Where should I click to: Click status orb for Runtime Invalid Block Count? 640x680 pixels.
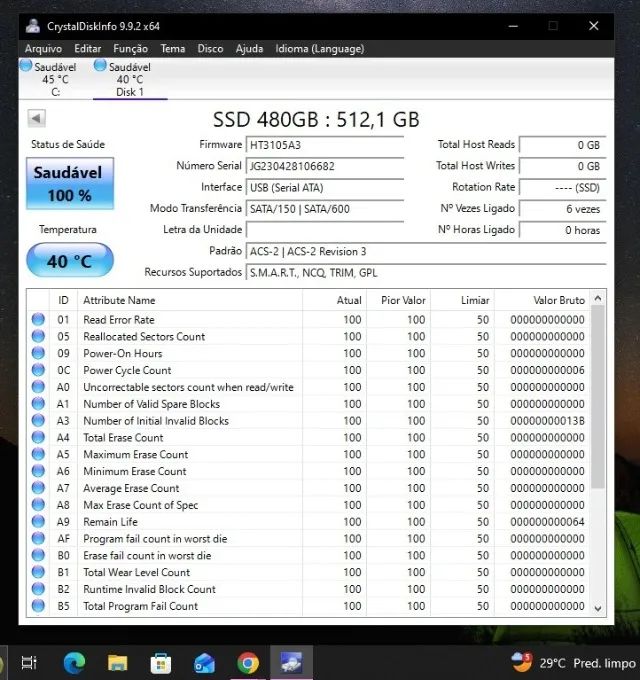38,589
